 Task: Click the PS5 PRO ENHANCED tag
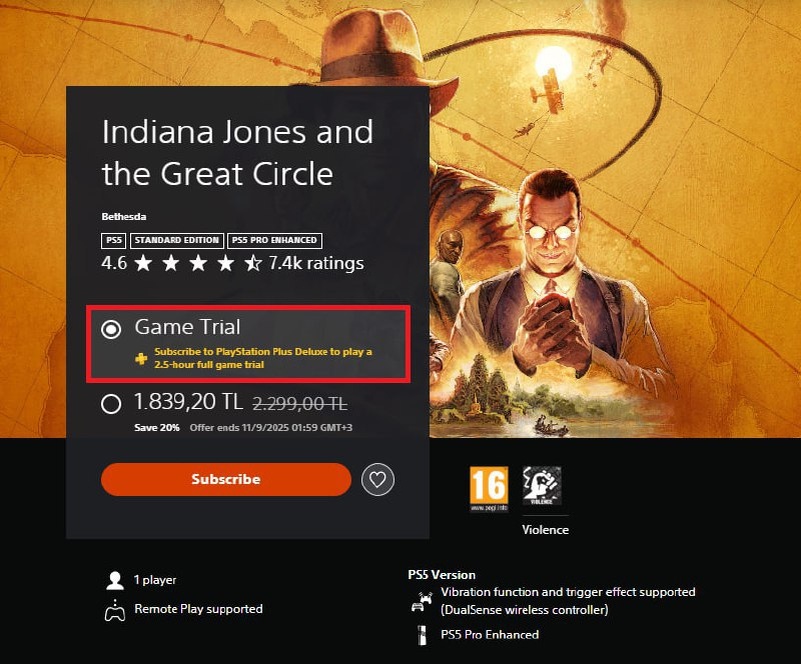point(274,240)
